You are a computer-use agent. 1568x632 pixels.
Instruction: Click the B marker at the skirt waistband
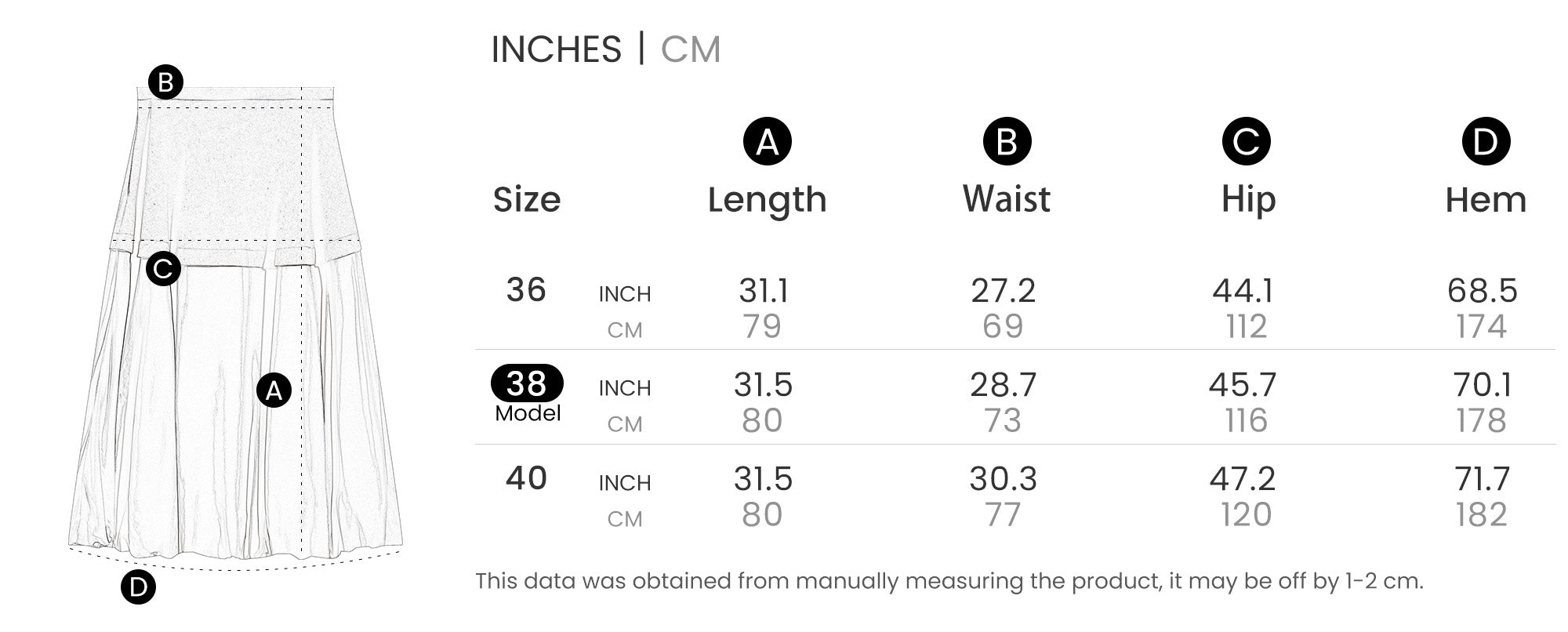[x=165, y=82]
